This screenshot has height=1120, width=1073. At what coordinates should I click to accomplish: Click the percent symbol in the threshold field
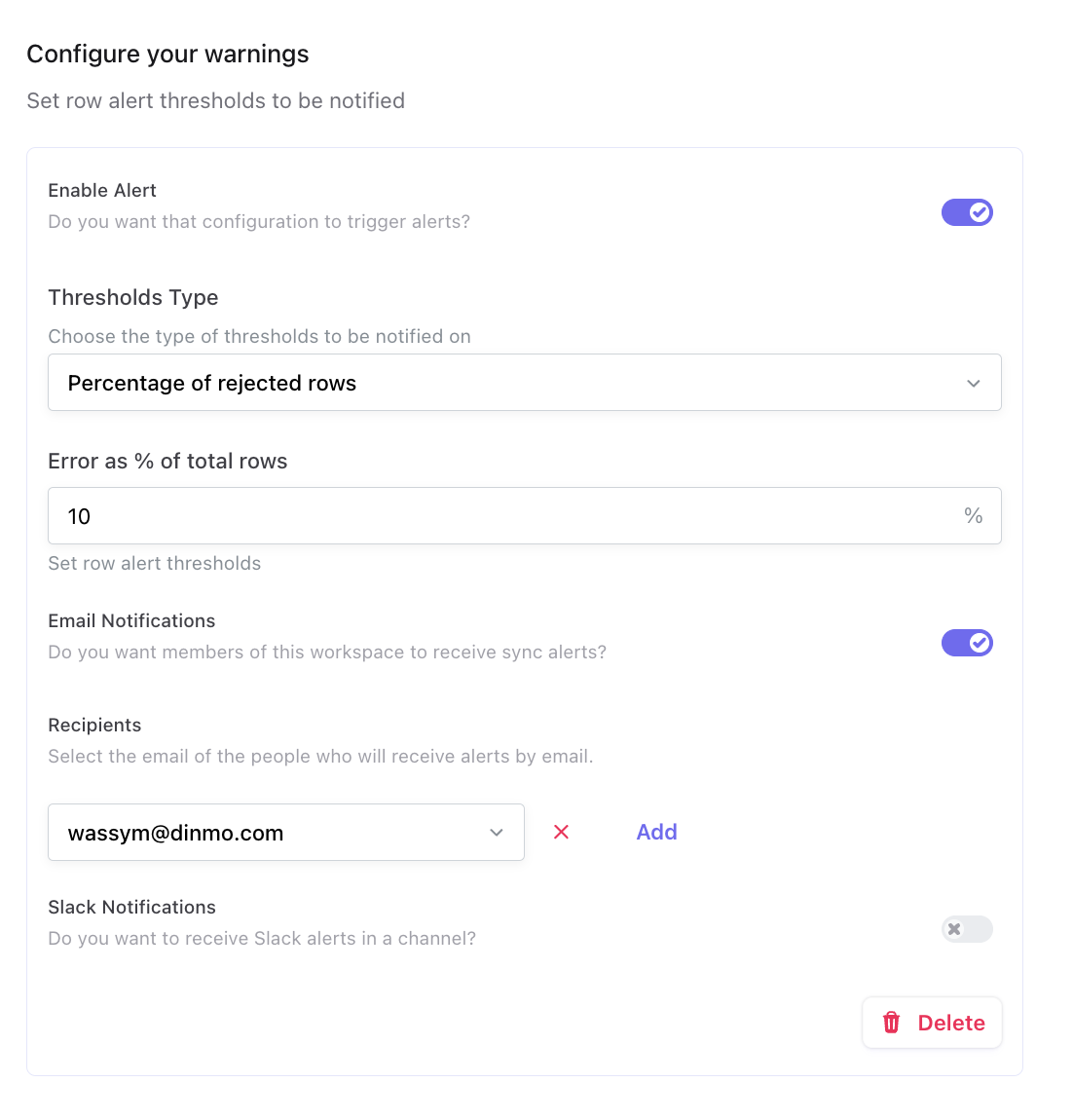point(973,516)
